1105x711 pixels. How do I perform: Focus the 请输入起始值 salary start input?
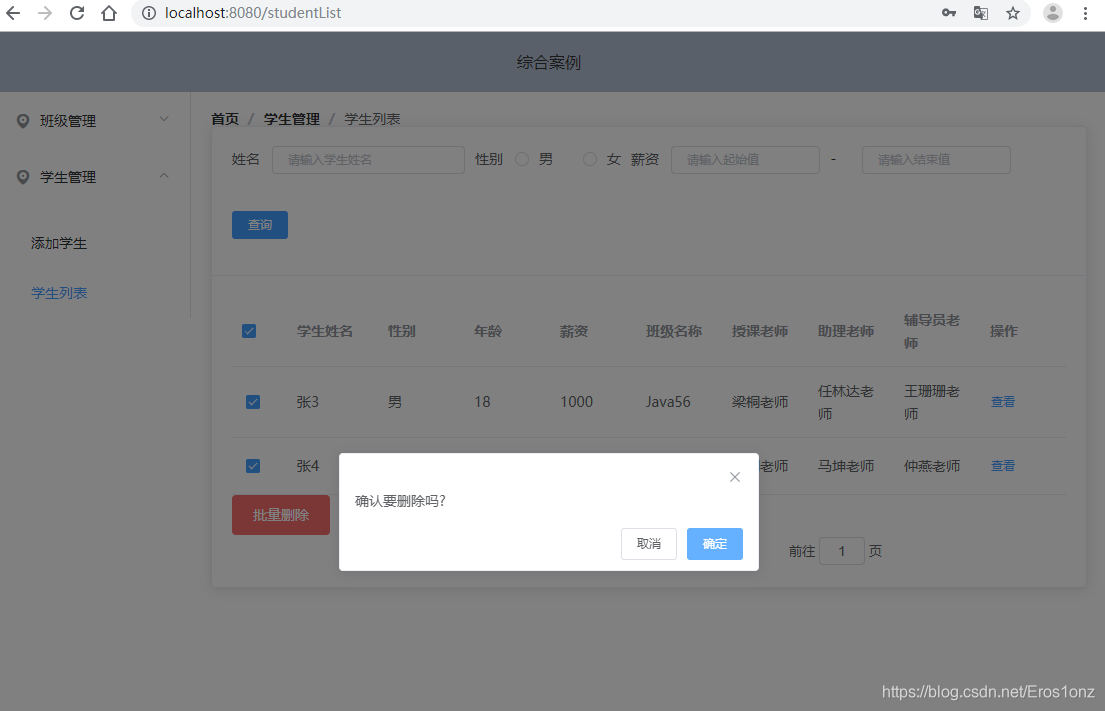[x=746, y=160]
